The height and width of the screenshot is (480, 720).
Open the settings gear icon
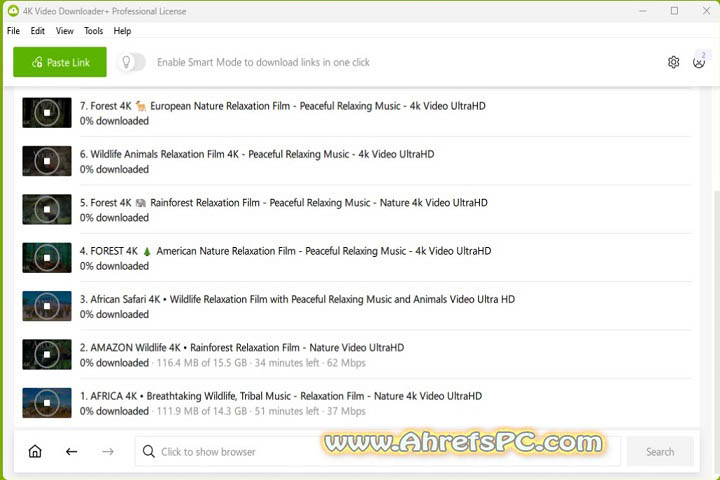[x=673, y=62]
